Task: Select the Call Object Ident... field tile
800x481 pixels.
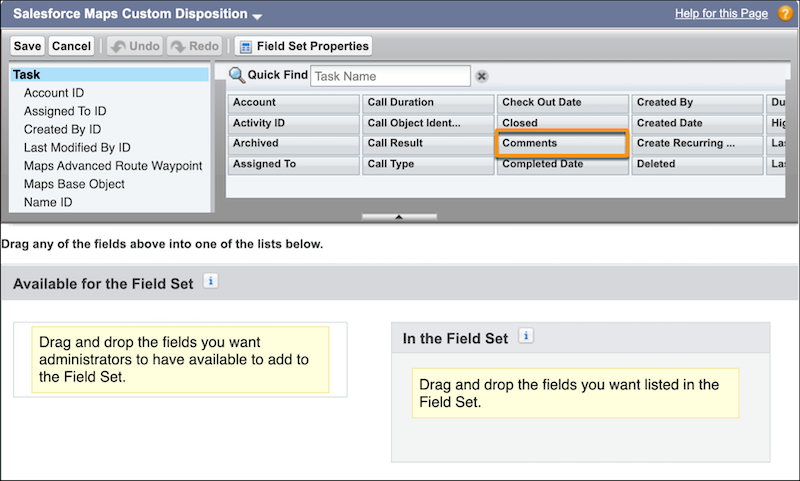Action: pyautogui.click(x=428, y=124)
